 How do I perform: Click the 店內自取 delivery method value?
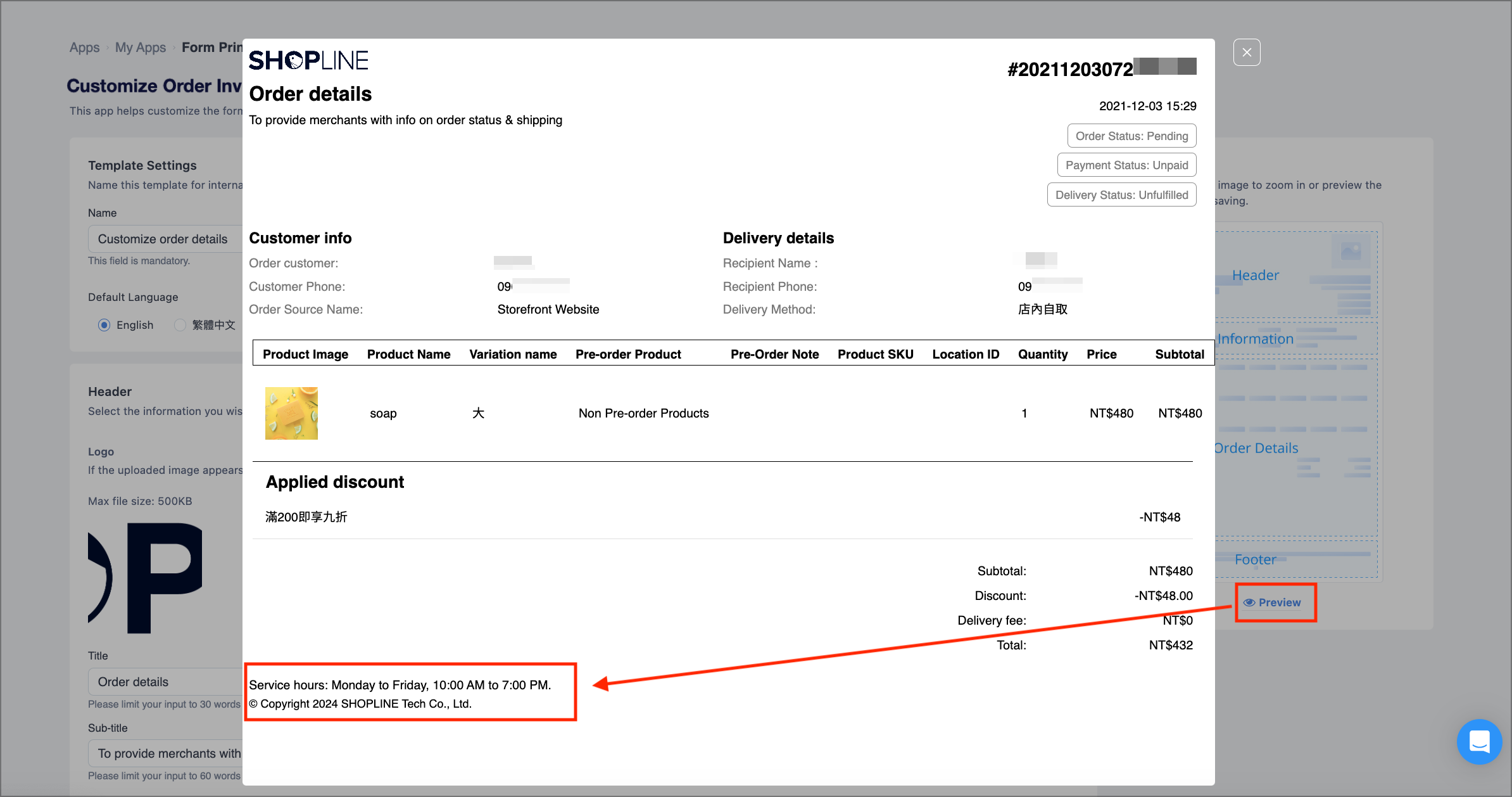coord(1043,309)
